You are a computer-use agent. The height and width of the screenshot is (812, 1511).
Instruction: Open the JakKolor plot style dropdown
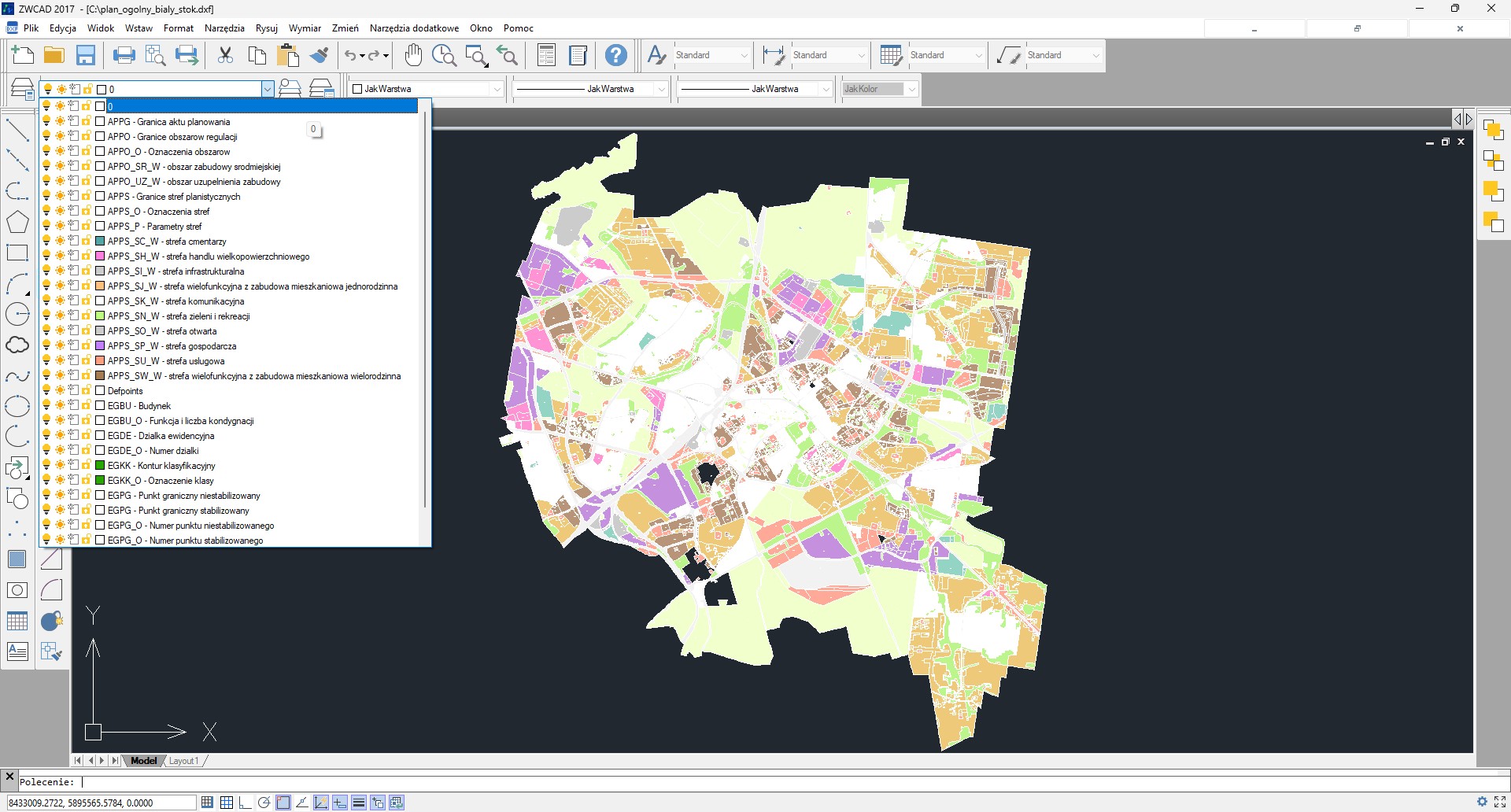(x=911, y=89)
